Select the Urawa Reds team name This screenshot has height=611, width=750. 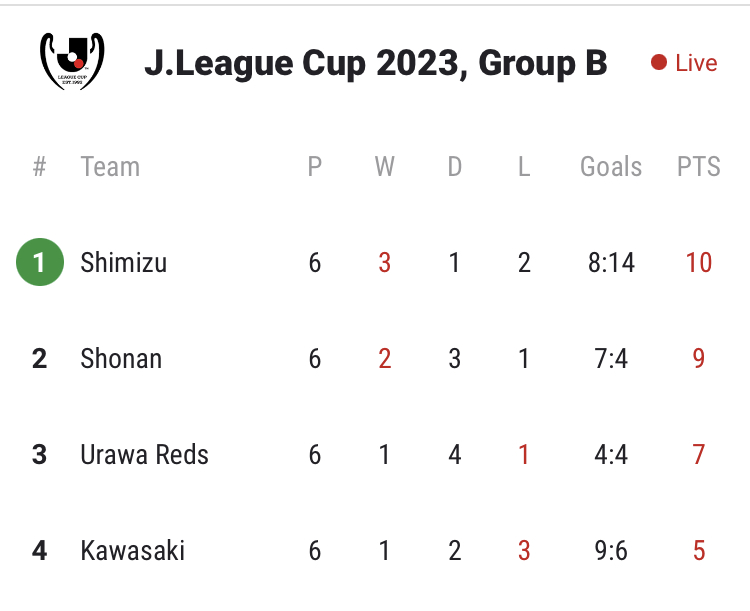[x=144, y=454]
